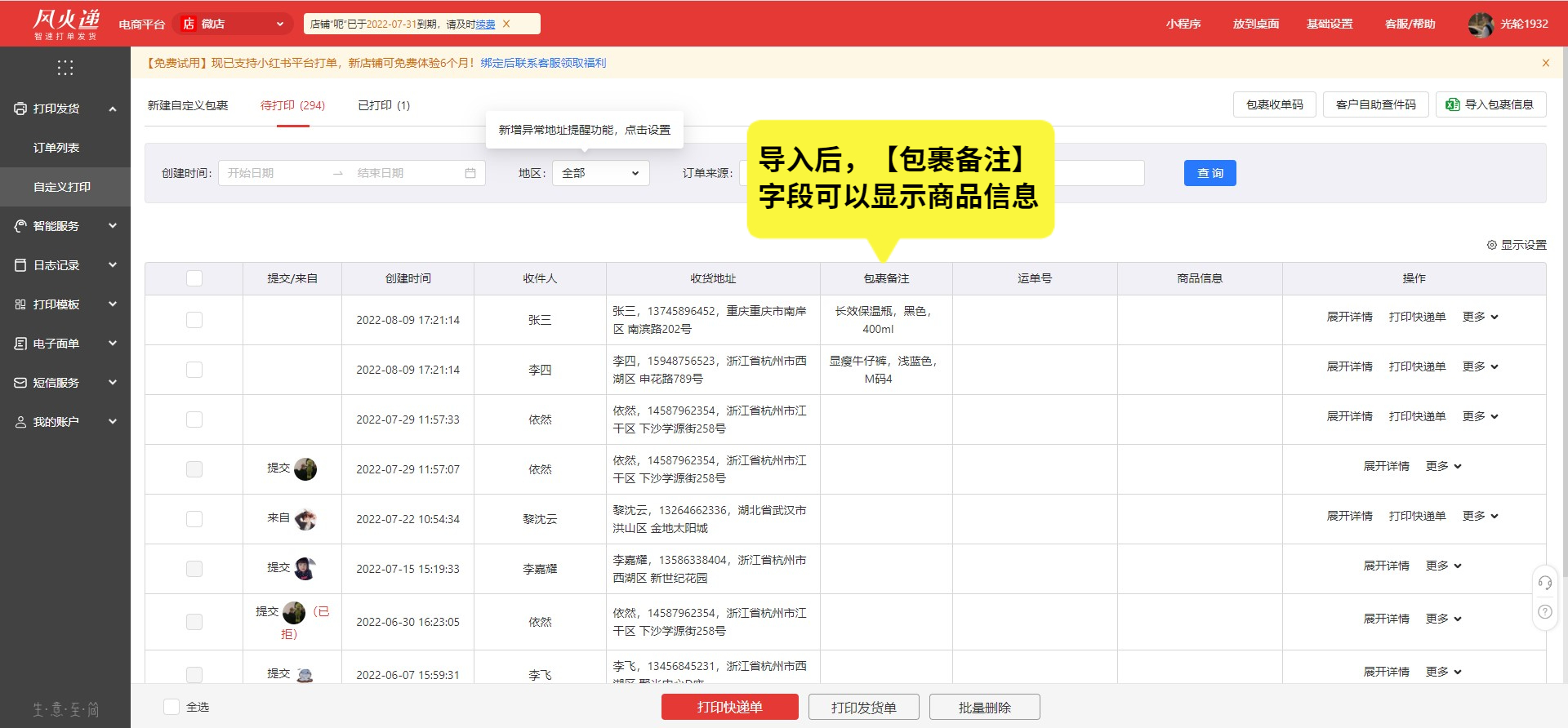Close the store expiry notice
This screenshot has height=728, width=1568.
(506, 24)
